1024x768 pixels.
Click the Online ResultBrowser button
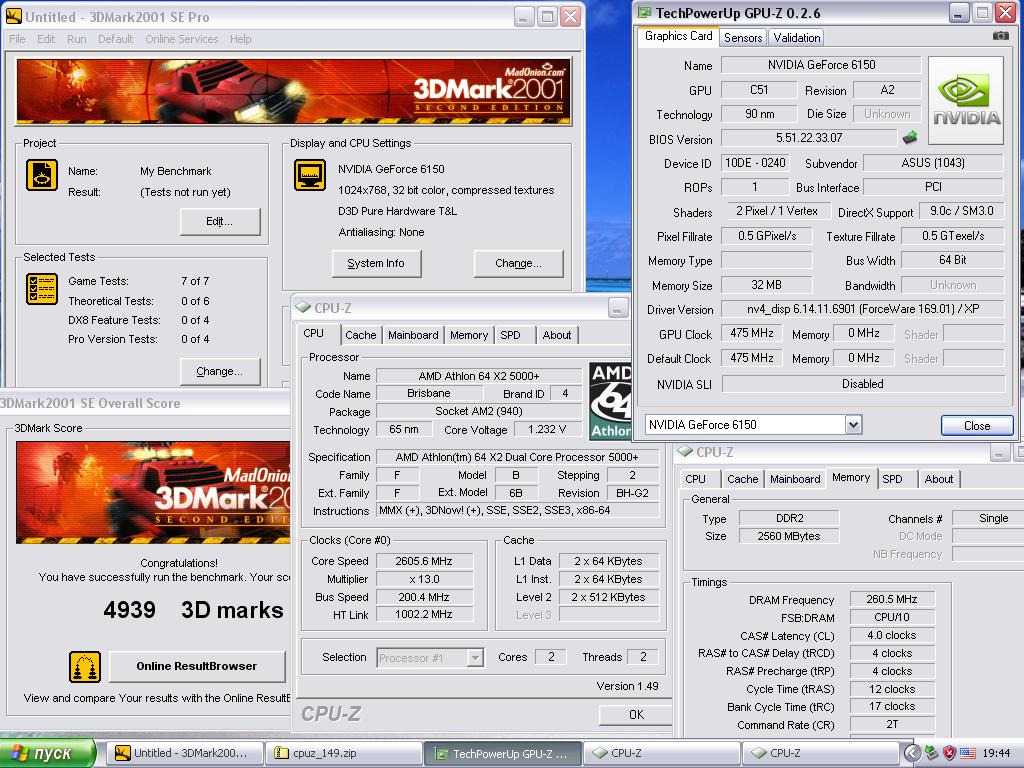pyautogui.click(x=197, y=666)
